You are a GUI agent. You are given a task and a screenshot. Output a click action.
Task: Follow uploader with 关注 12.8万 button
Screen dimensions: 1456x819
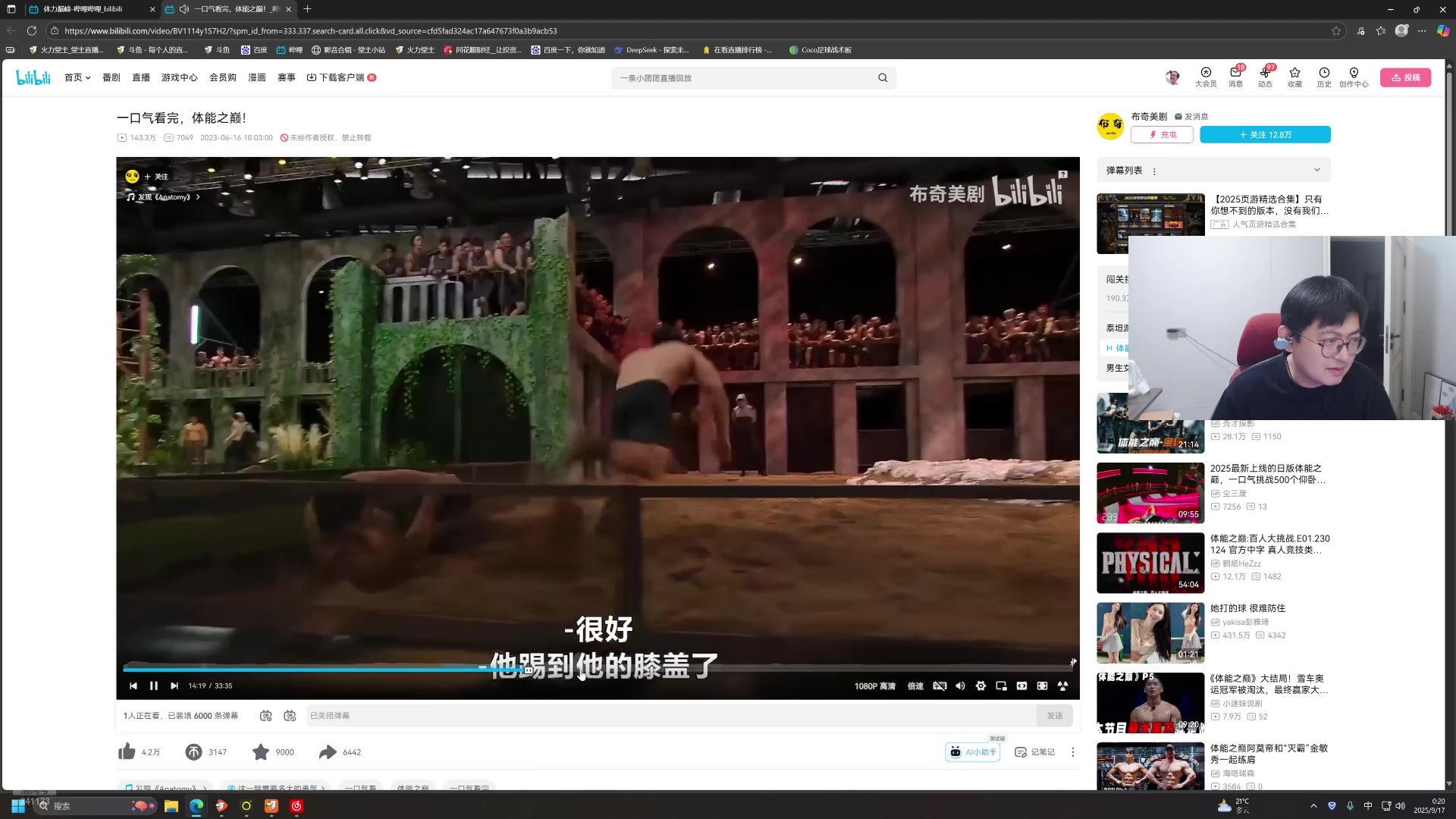1265,134
